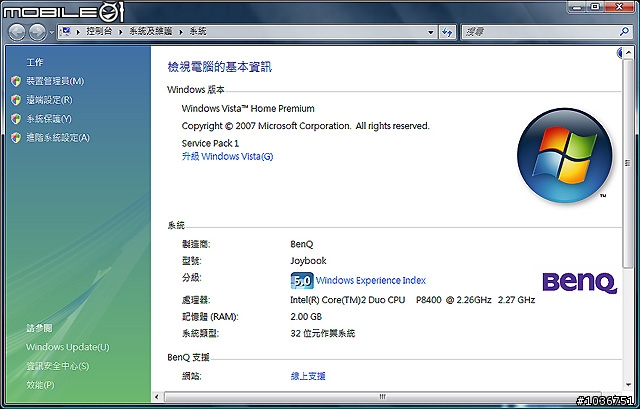Click the 5.0 rating score badge
This screenshot has width=640, height=409.
(302, 280)
